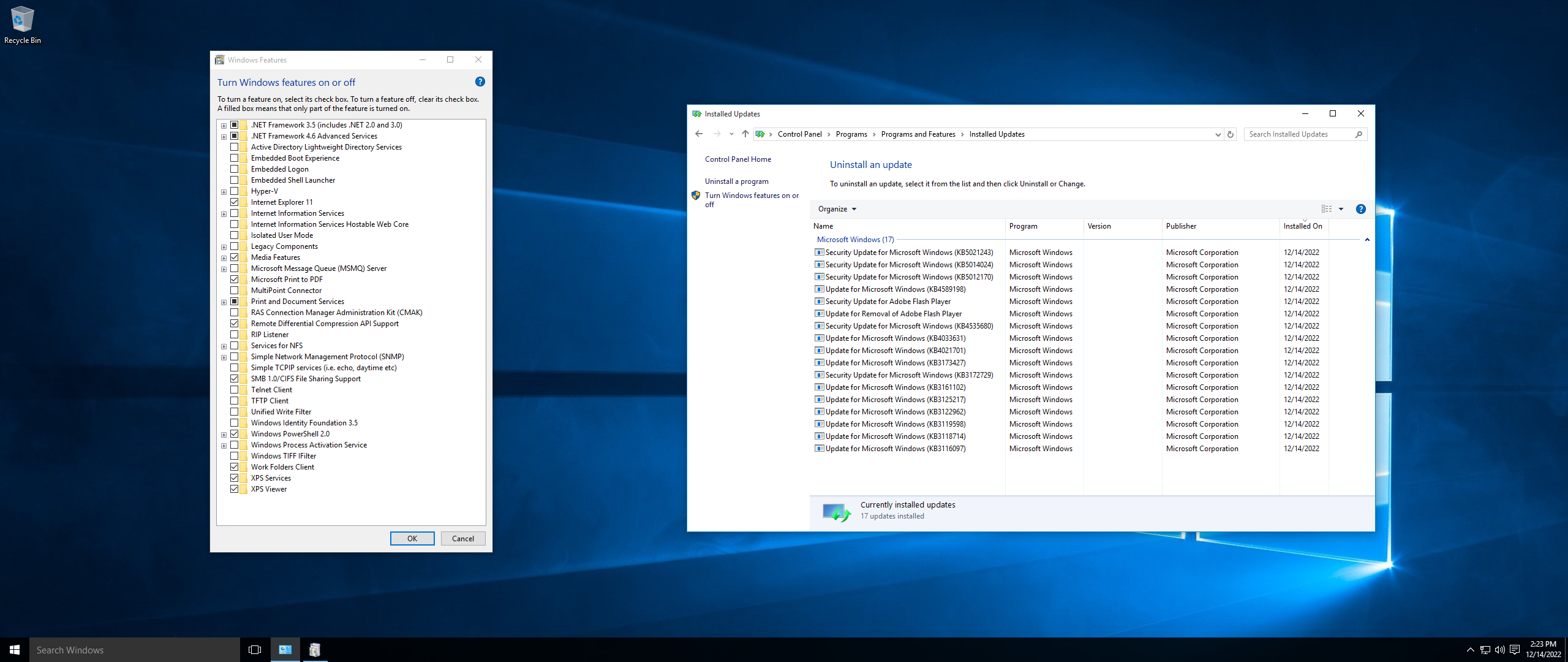Viewport: 1568px width, 662px height.
Task: Uncheck SMB 1.0/CIFS File Sharing Support
Action: click(x=235, y=379)
